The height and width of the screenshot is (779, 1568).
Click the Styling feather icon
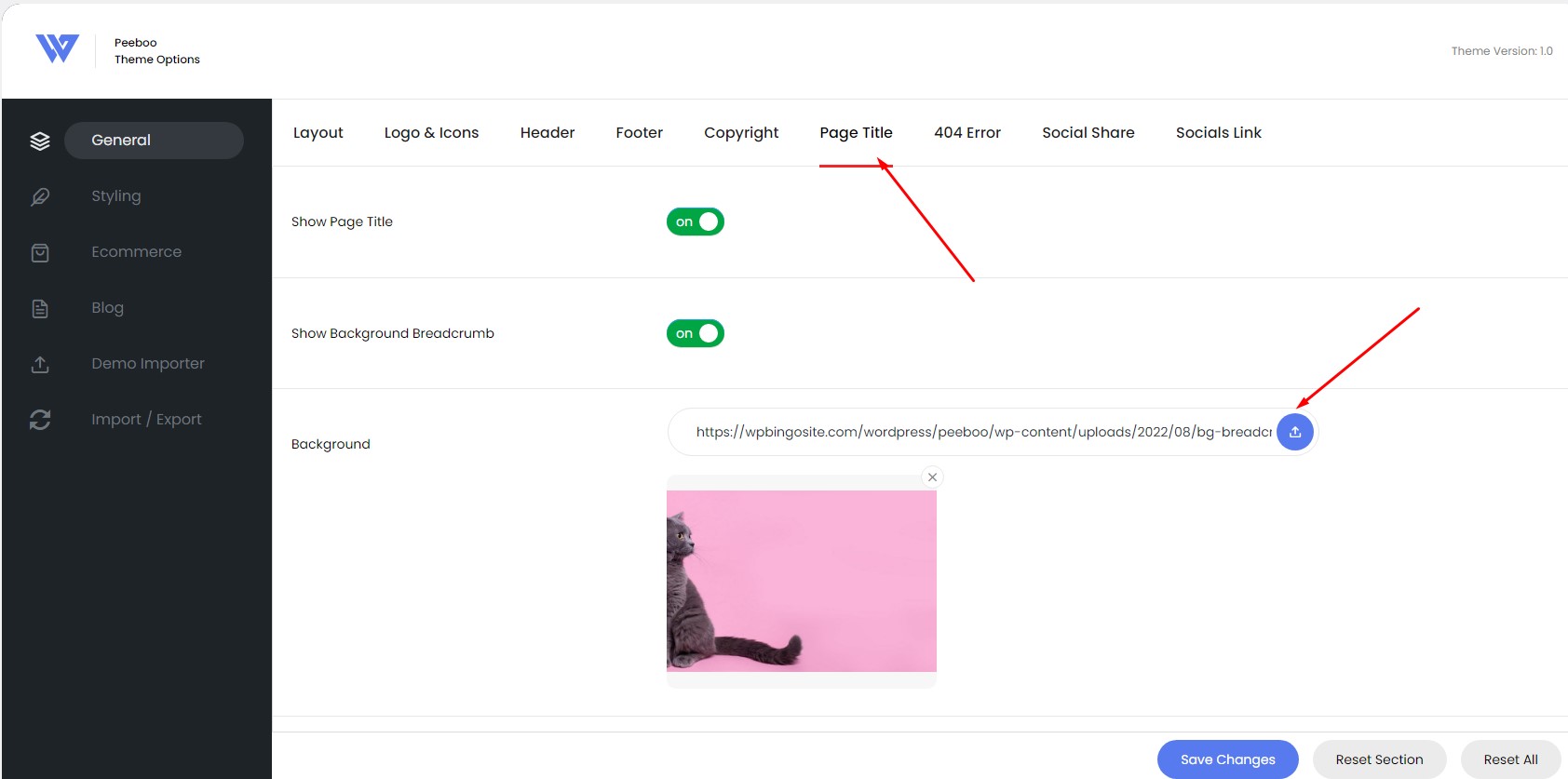pyautogui.click(x=40, y=196)
